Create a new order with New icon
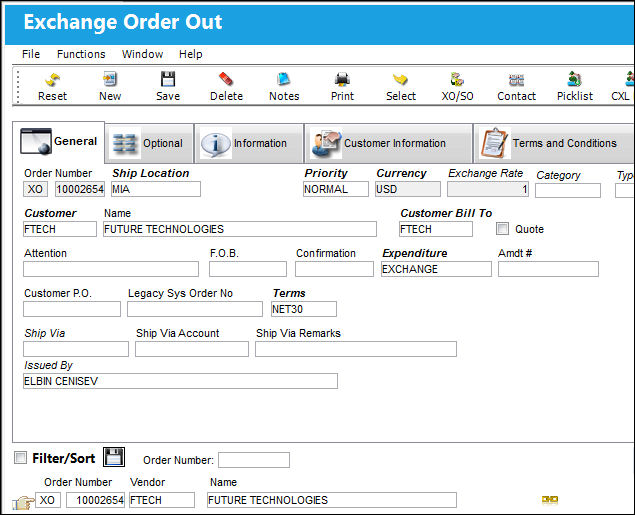Screen dimensions: 635x515 click(110, 79)
